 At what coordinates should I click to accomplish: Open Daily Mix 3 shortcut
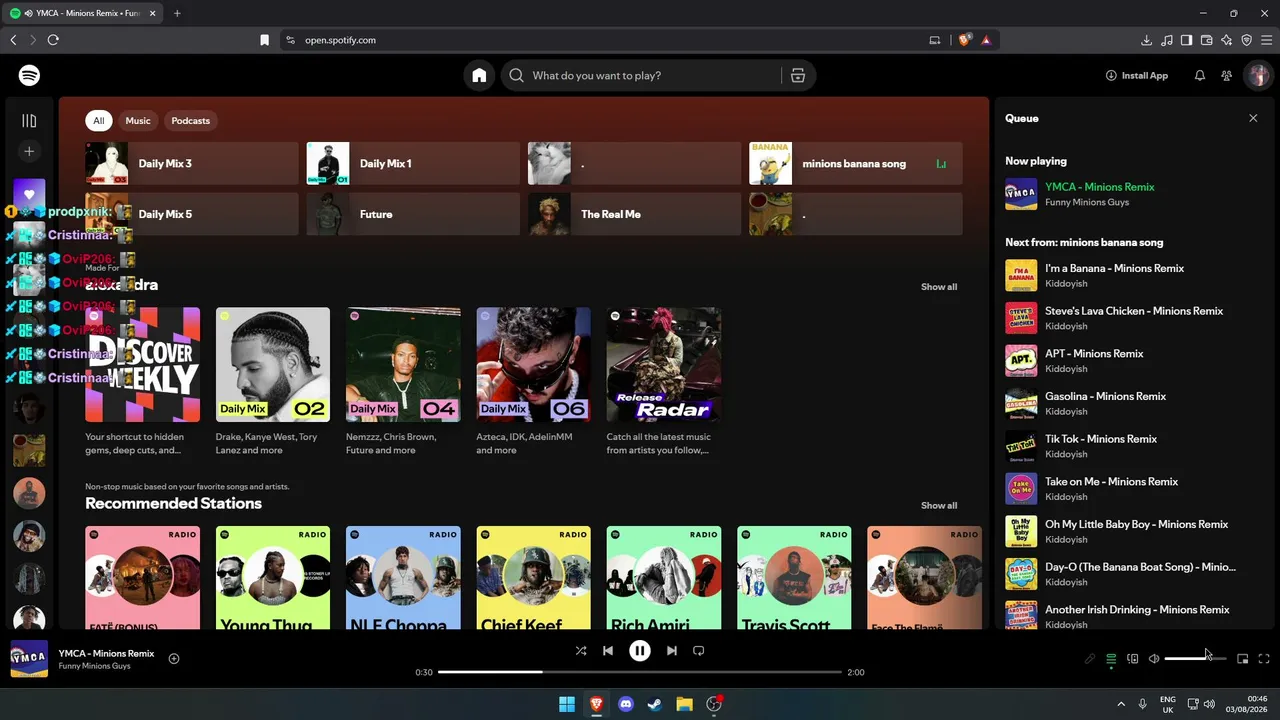coord(192,164)
